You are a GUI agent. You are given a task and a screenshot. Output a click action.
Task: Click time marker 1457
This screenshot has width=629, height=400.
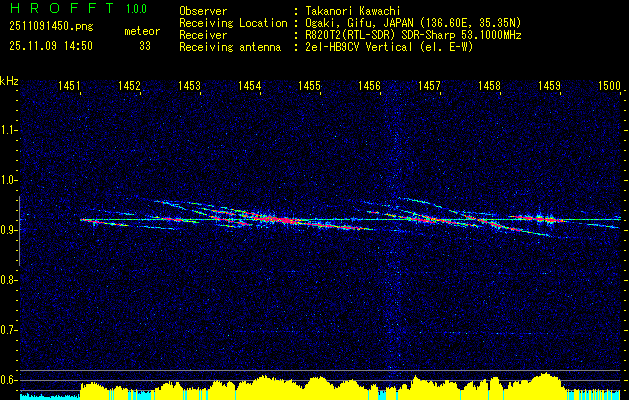[x=429, y=85]
